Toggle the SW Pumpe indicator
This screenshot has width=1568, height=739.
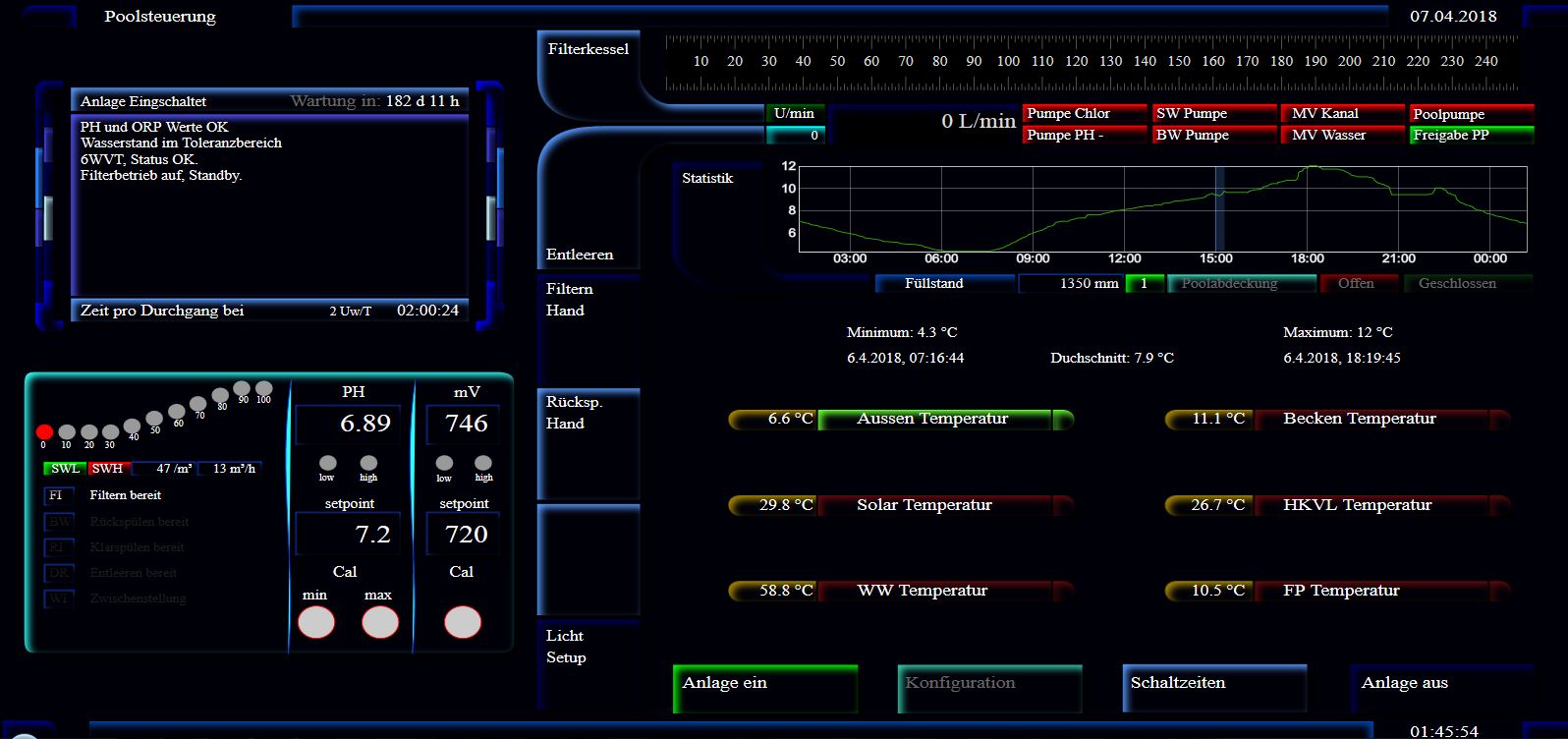coord(1214,113)
